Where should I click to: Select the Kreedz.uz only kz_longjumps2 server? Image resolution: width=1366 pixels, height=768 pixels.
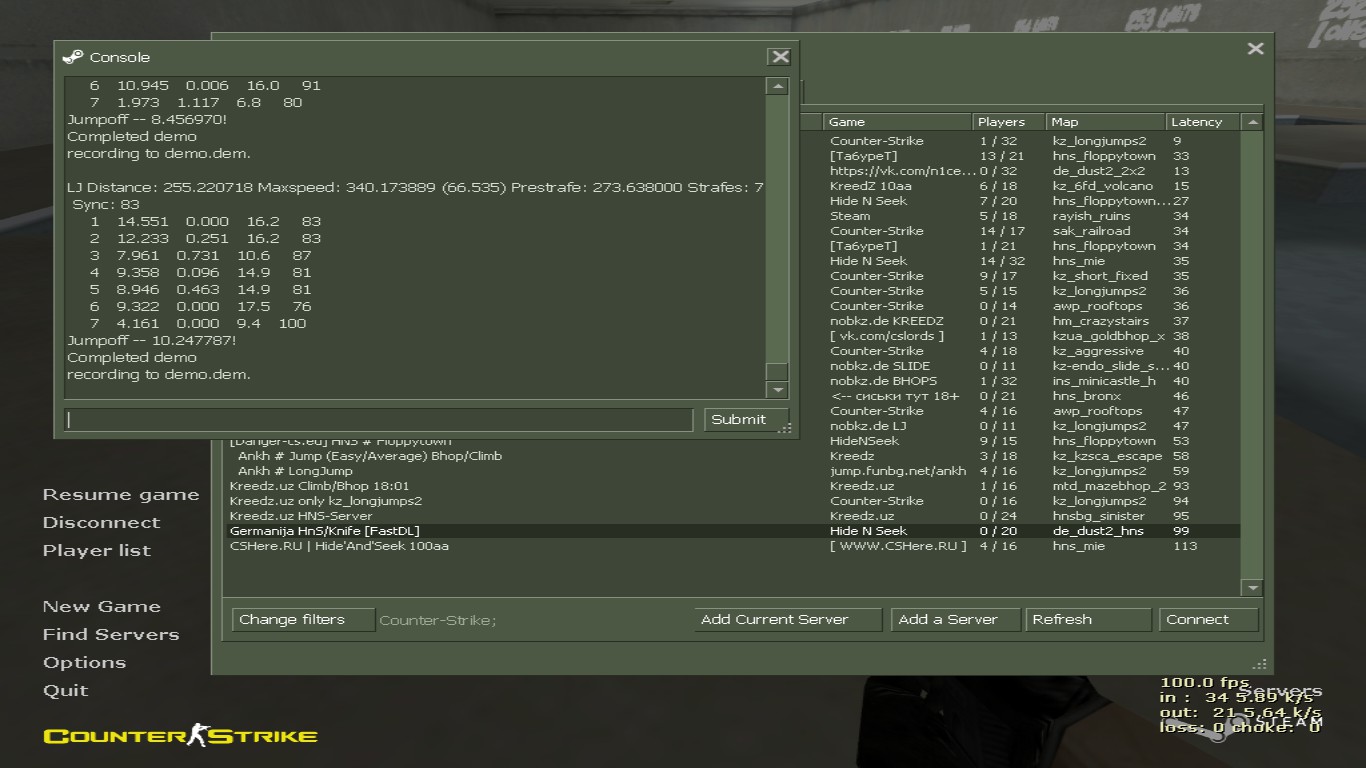point(731,501)
